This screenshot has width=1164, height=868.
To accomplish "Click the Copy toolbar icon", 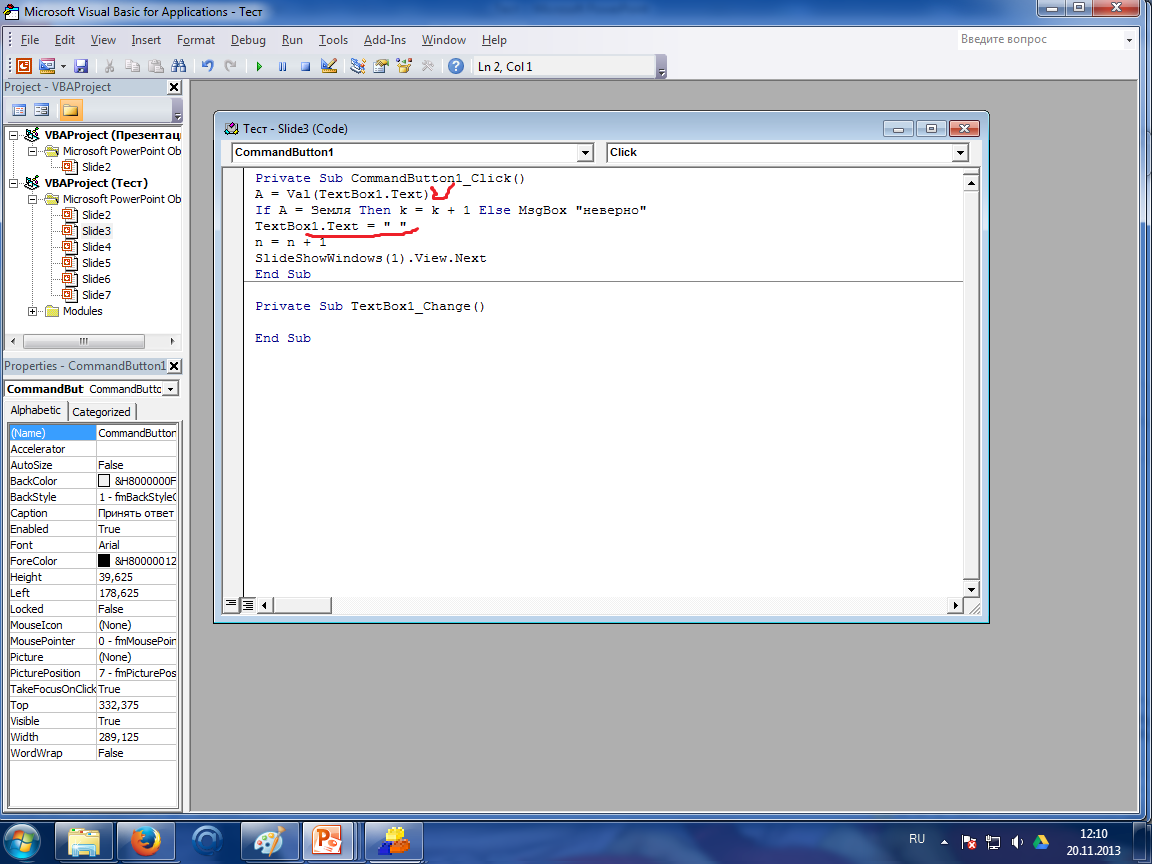I will pos(132,66).
